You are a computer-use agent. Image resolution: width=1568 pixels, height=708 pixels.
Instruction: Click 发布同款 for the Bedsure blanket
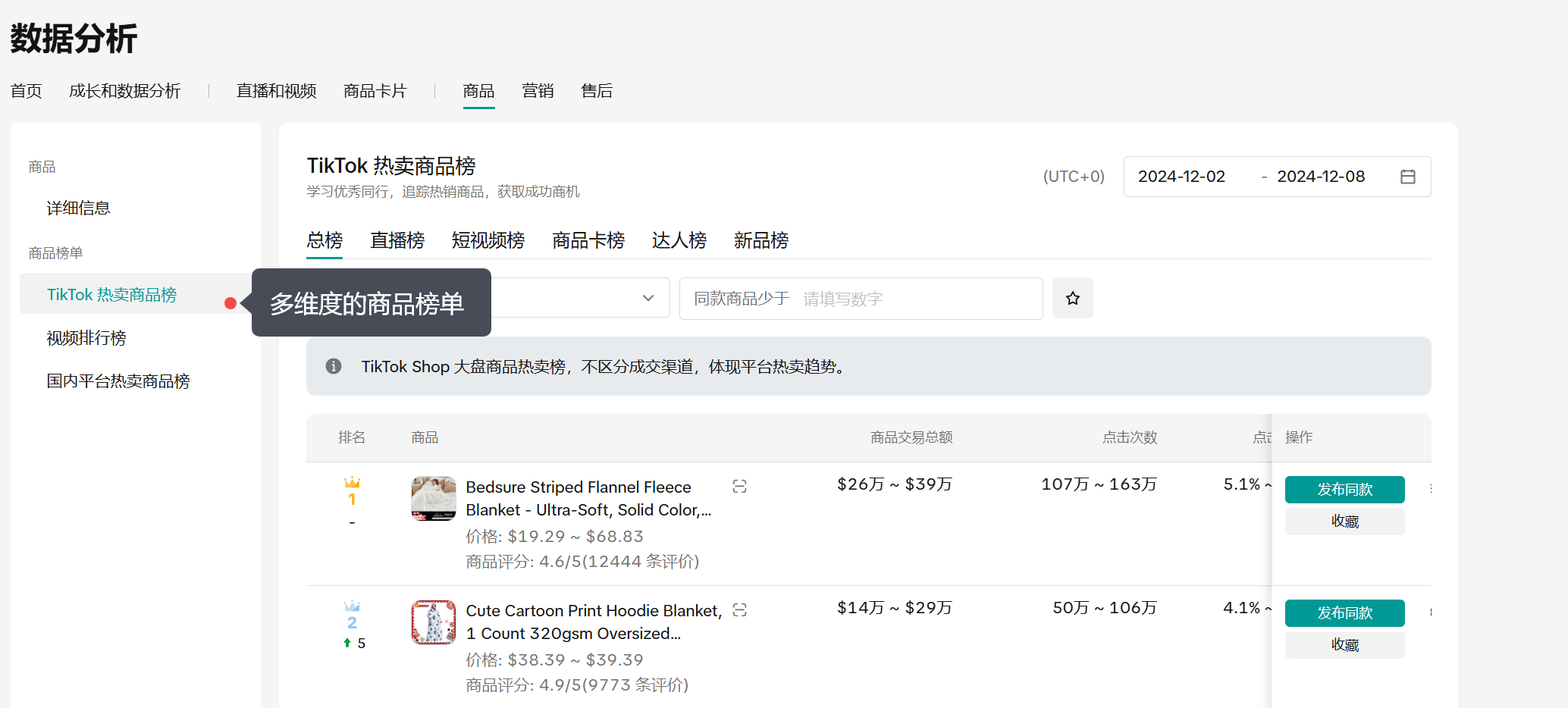click(x=1344, y=490)
